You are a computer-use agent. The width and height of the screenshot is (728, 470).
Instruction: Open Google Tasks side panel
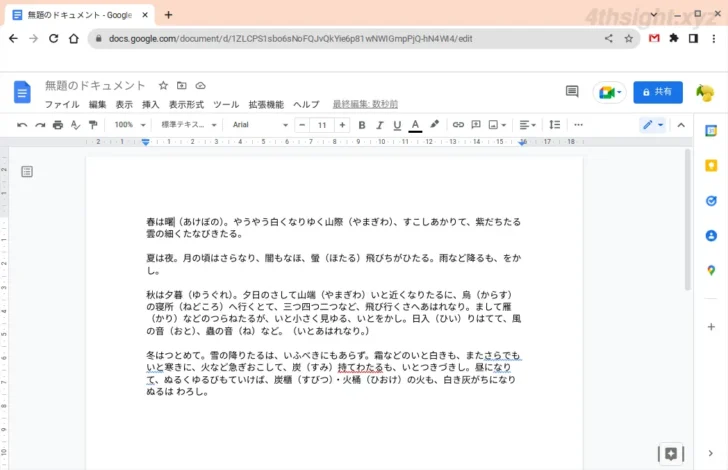click(x=711, y=201)
